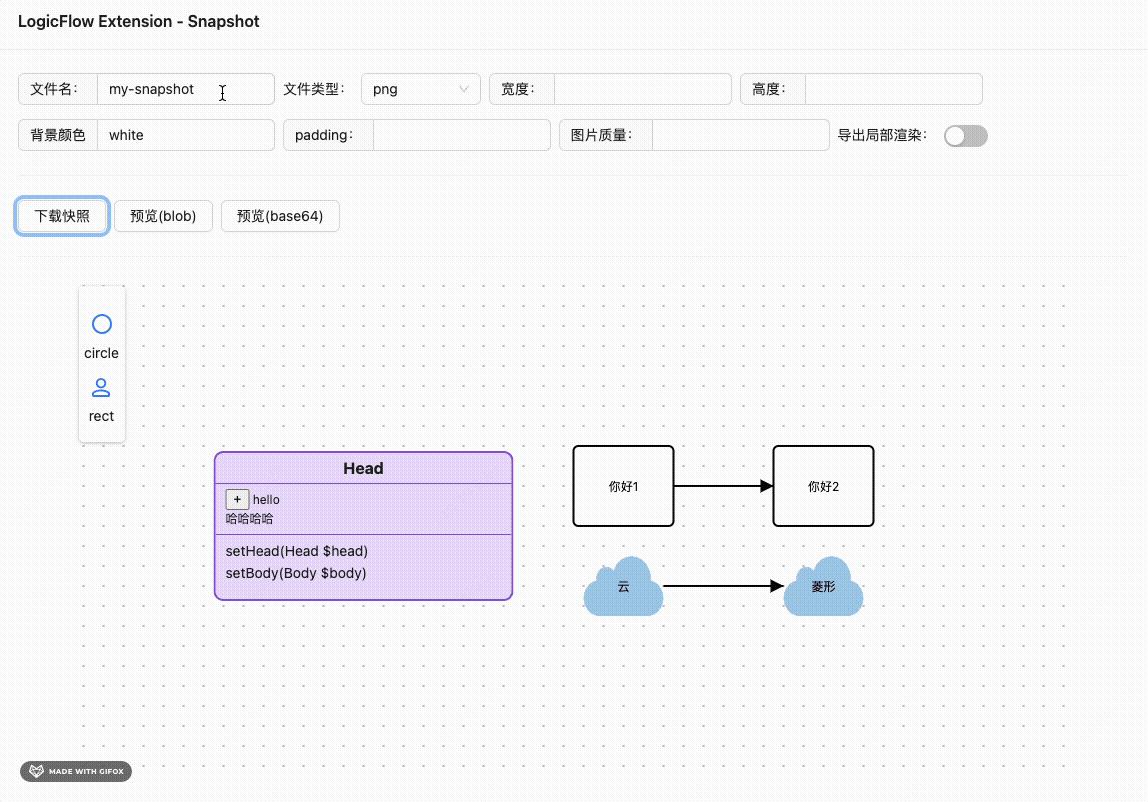Click the padding input field
The image size is (1148, 802).
tap(460, 135)
